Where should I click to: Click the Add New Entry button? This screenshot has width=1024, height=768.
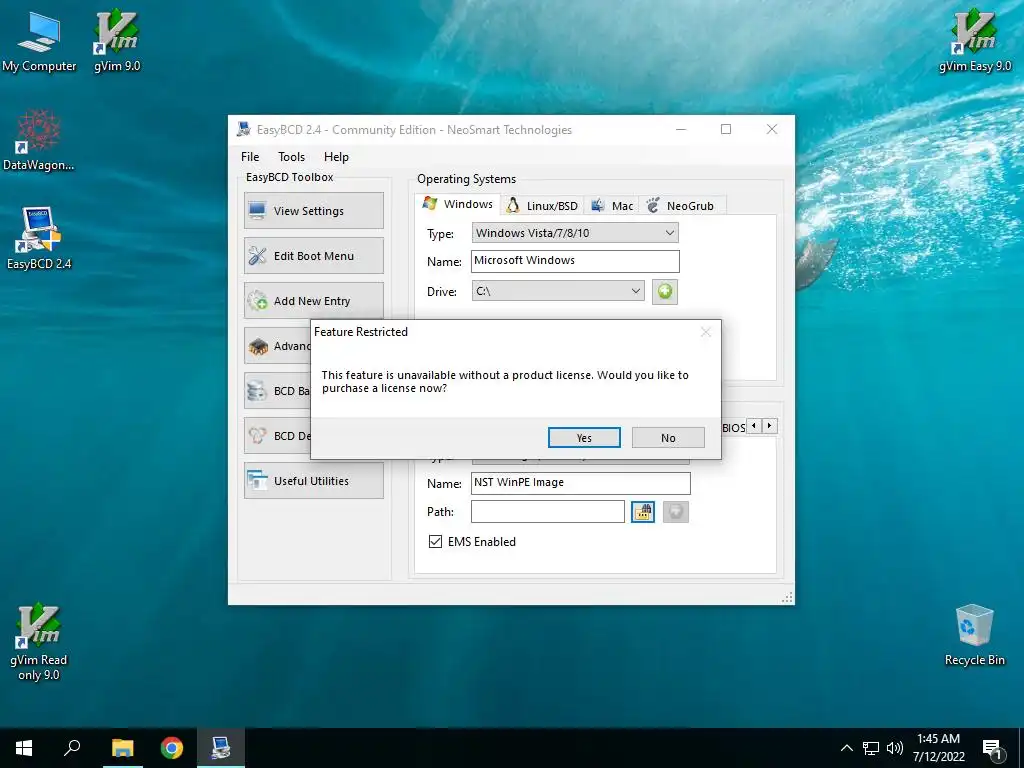[313, 300]
